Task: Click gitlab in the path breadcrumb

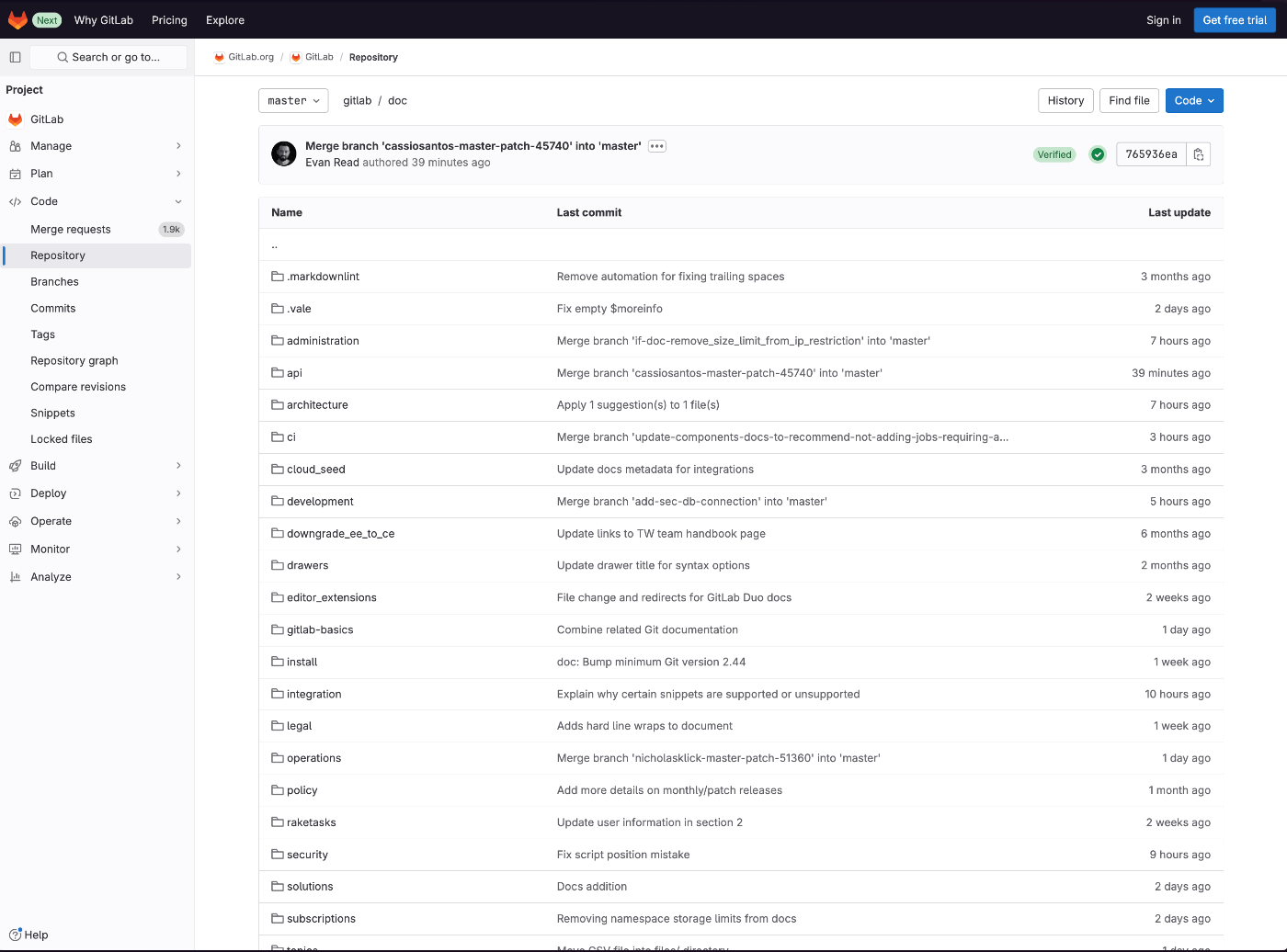Action: coord(358,101)
